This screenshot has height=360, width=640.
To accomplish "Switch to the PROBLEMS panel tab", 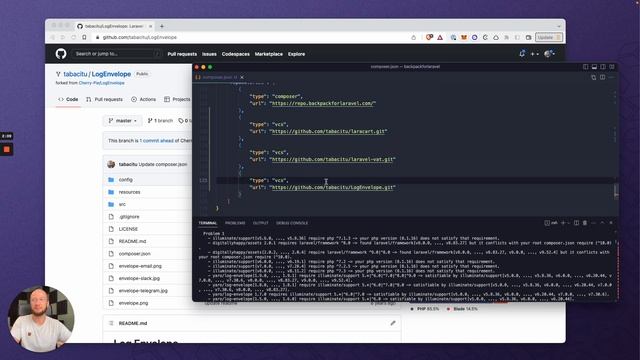I will (235, 223).
